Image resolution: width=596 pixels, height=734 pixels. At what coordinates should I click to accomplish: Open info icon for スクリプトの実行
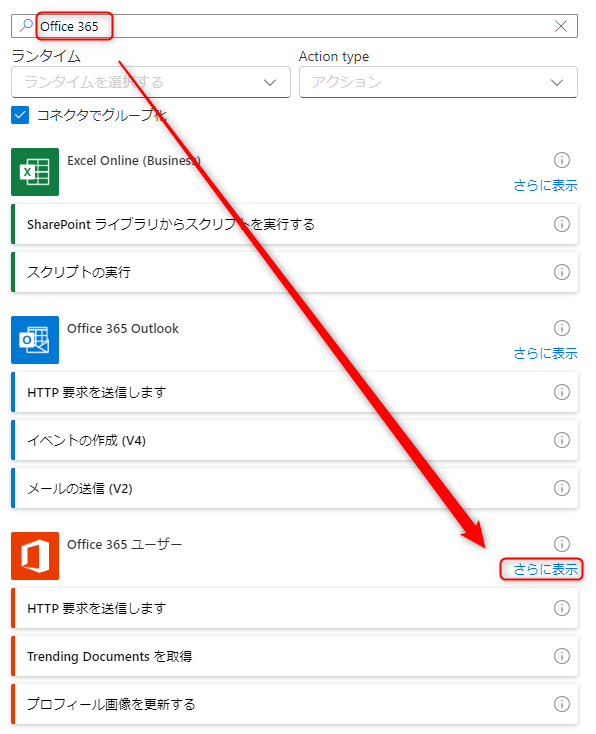(561, 272)
